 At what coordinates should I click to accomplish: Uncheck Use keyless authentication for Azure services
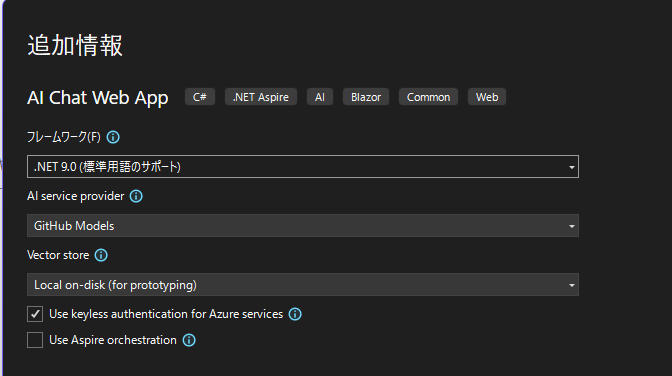(x=35, y=314)
